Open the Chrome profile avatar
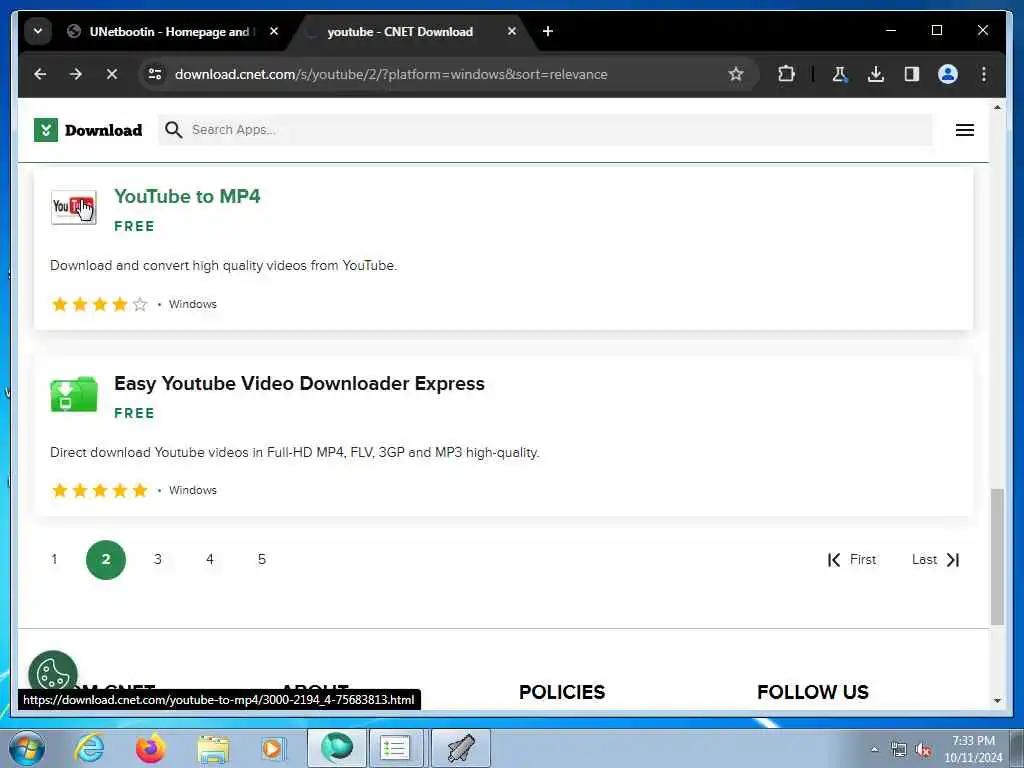Image resolution: width=1024 pixels, height=768 pixels. 948,74
